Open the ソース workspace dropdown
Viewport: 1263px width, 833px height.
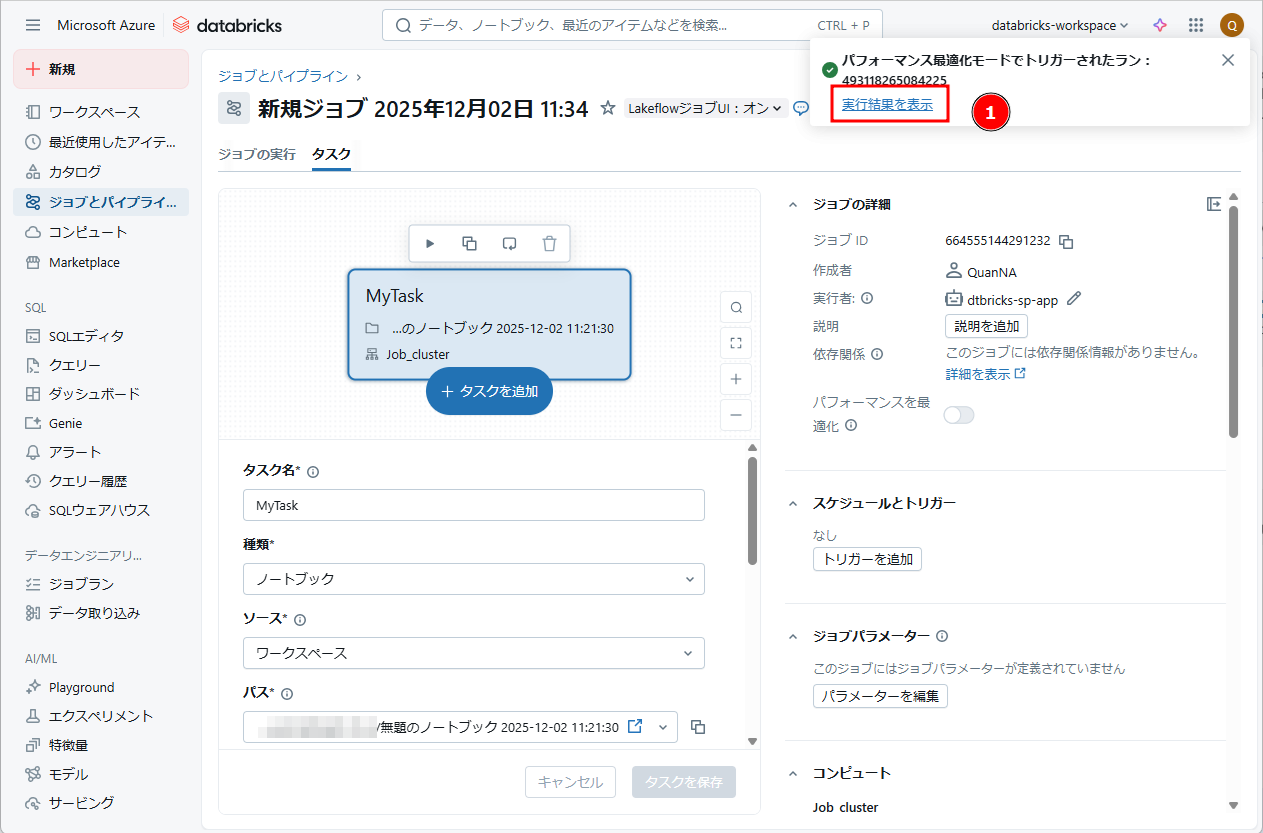pyautogui.click(x=473, y=653)
